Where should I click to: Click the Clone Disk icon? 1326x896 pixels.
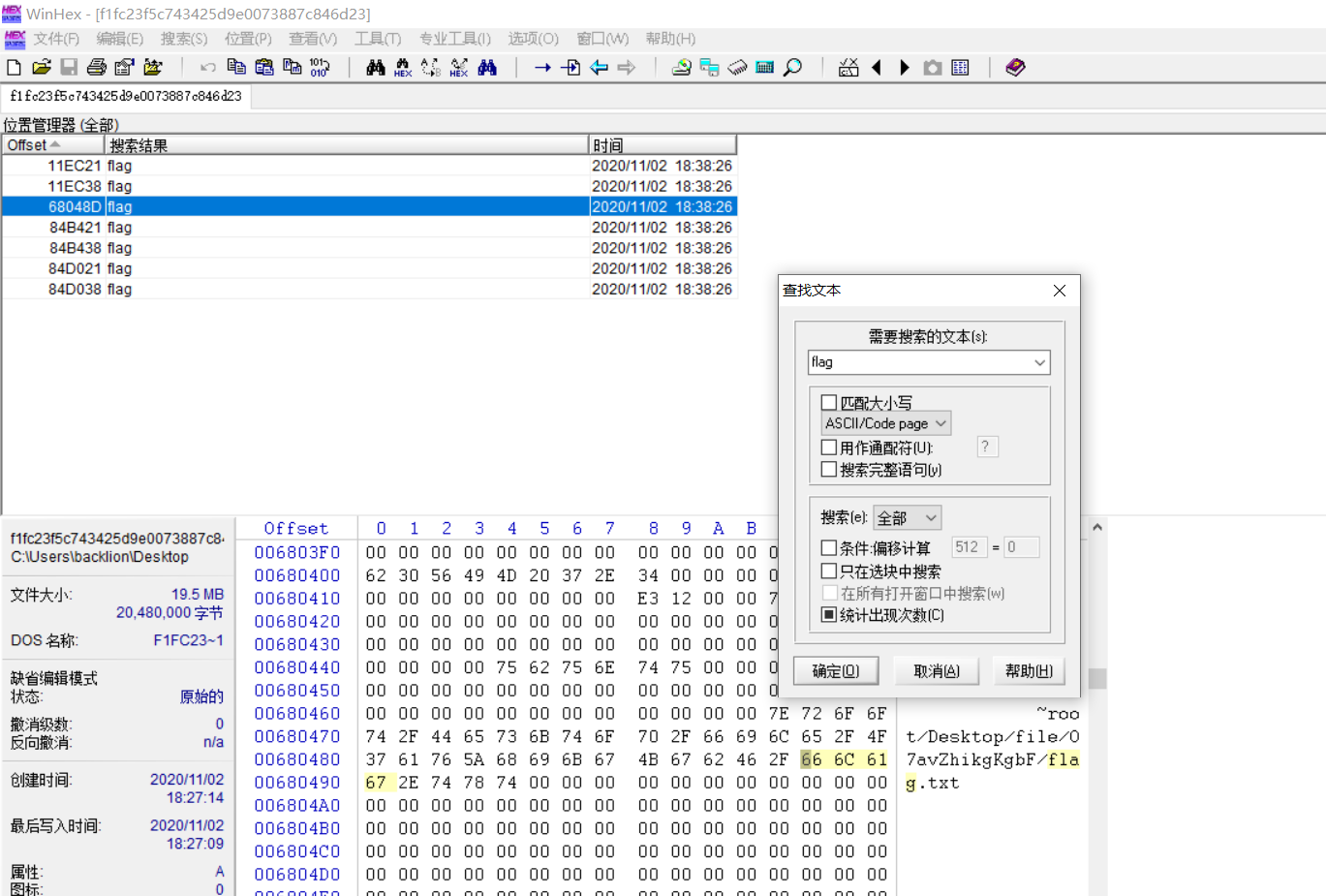pyautogui.click(x=709, y=67)
